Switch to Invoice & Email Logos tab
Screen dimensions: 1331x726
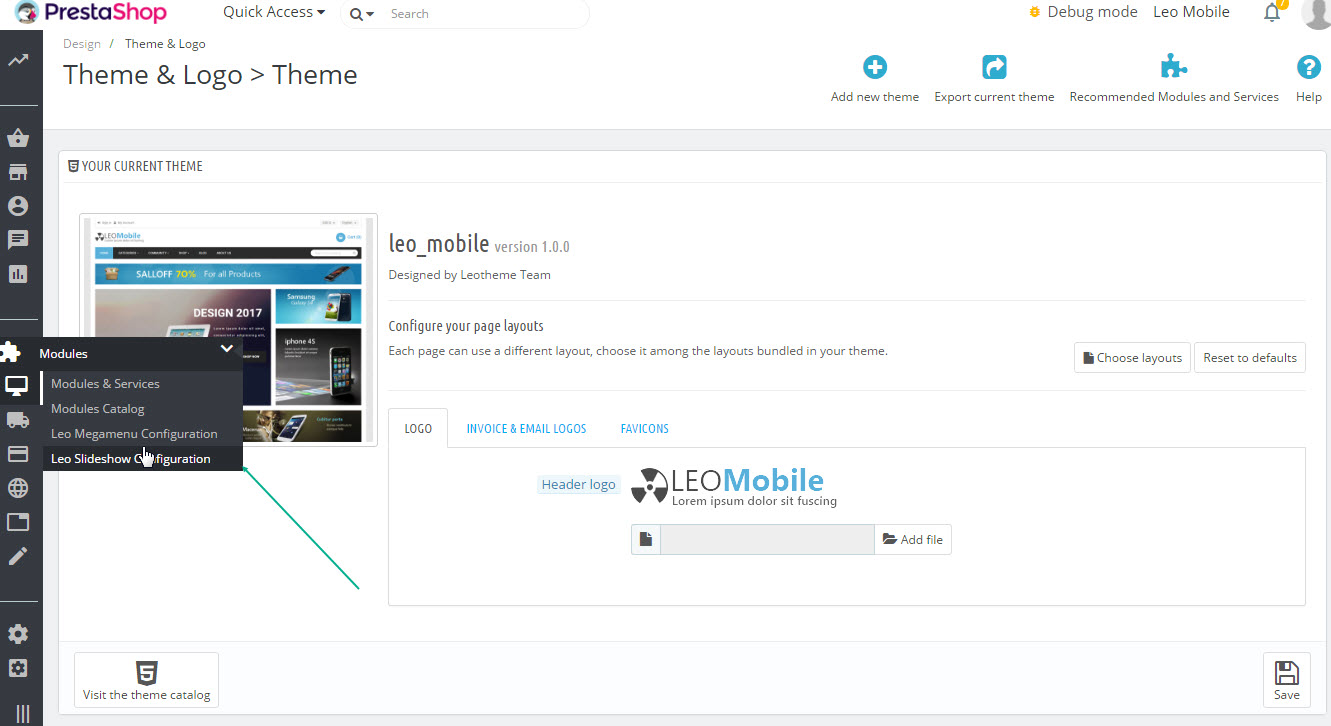pos(526,428)
